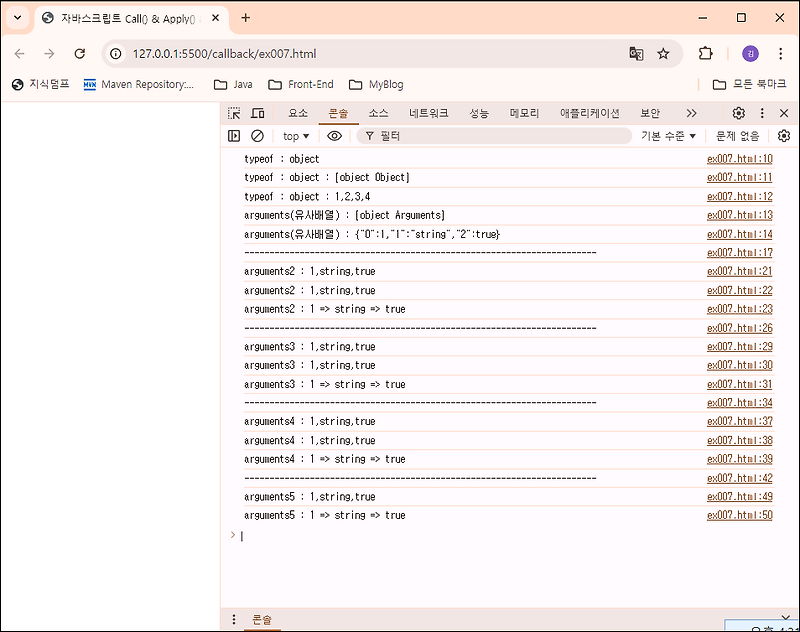Toggle the browser extensions puzzle icon
This screenshot has width=800, height=632.
(x=706, y=55)
